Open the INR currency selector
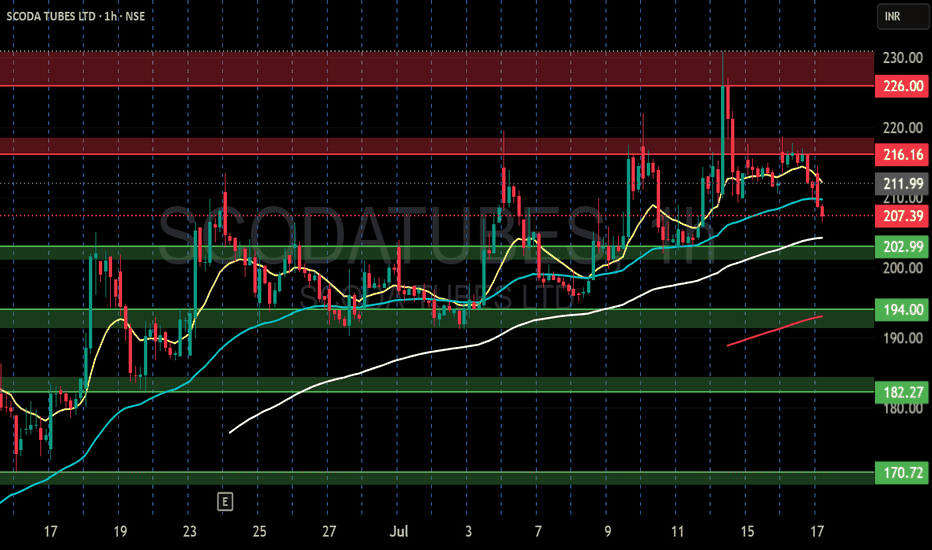This screenshot has height=550, width=932. coord(903,17)
